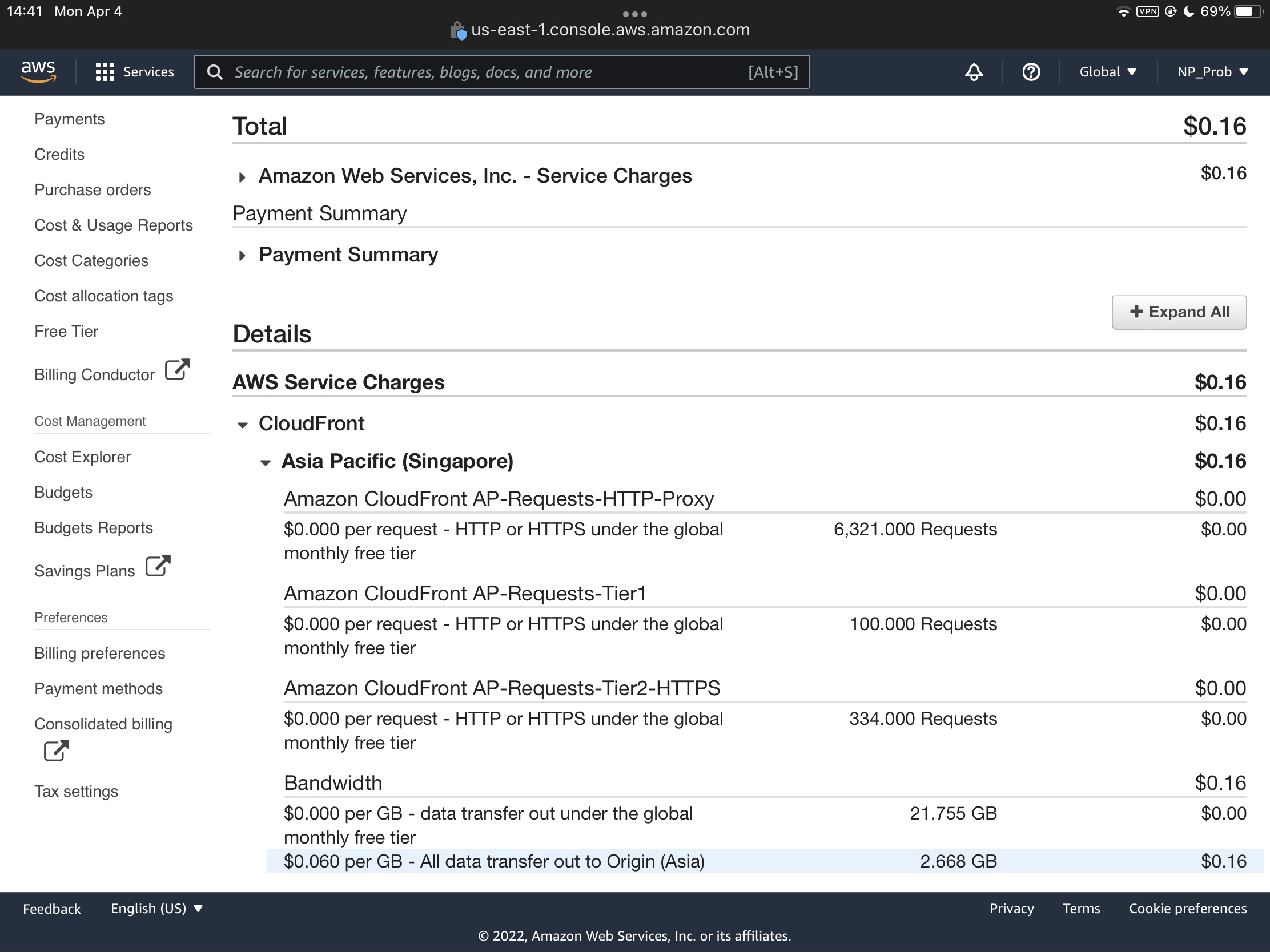Open the Terms footer link
Viewport: 1270px width, 952px height.
point(1081,909)
